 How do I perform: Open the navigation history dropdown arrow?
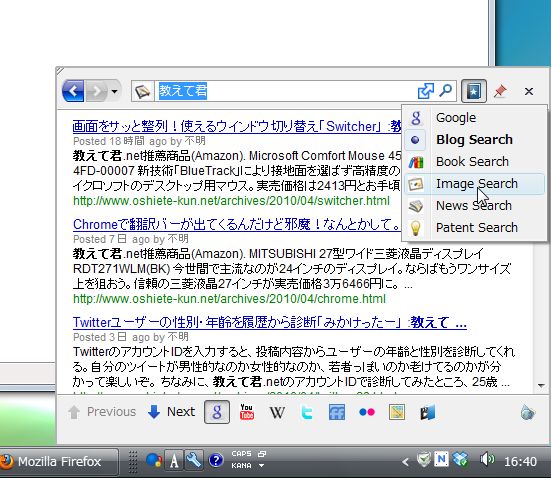tap(114, 91)
